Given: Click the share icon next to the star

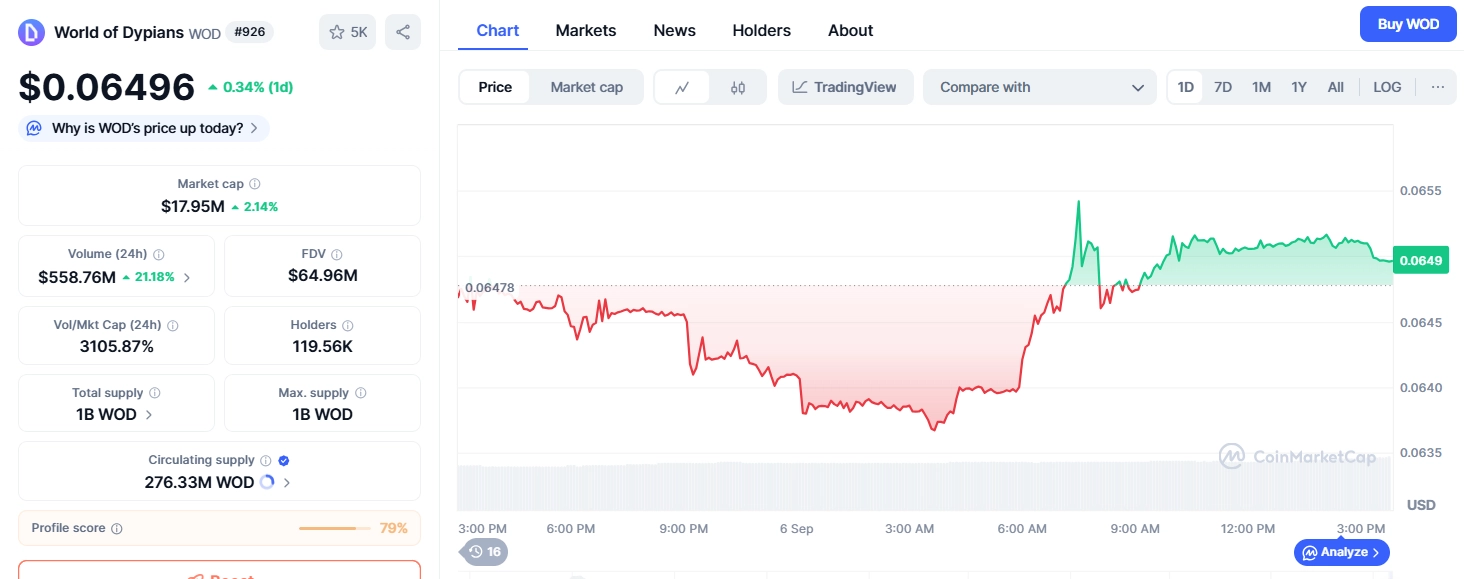Looking at the screenshot, I should (402, 31).
